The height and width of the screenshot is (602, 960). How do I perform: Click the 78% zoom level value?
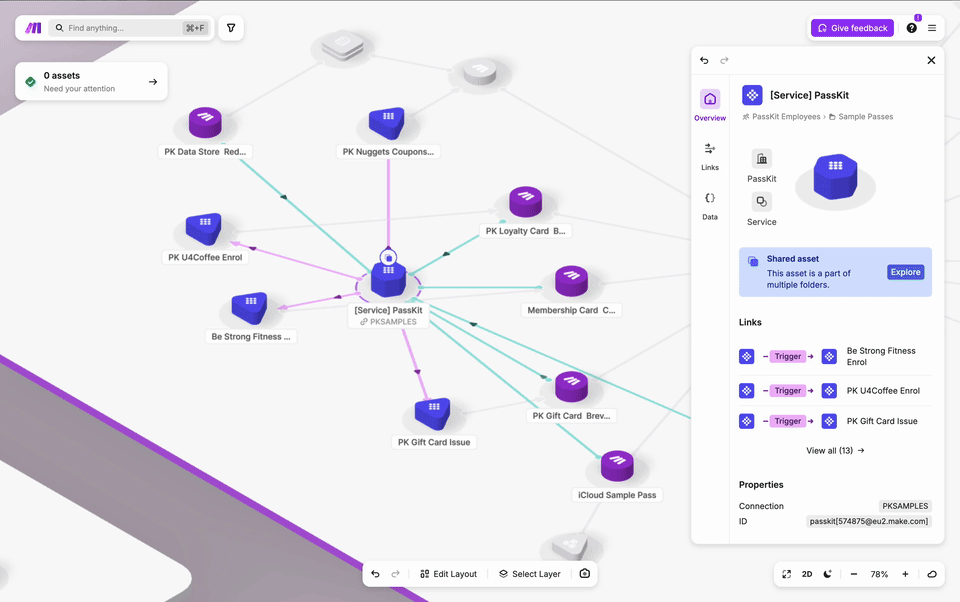pyautogui.click(x=879, y=574)
